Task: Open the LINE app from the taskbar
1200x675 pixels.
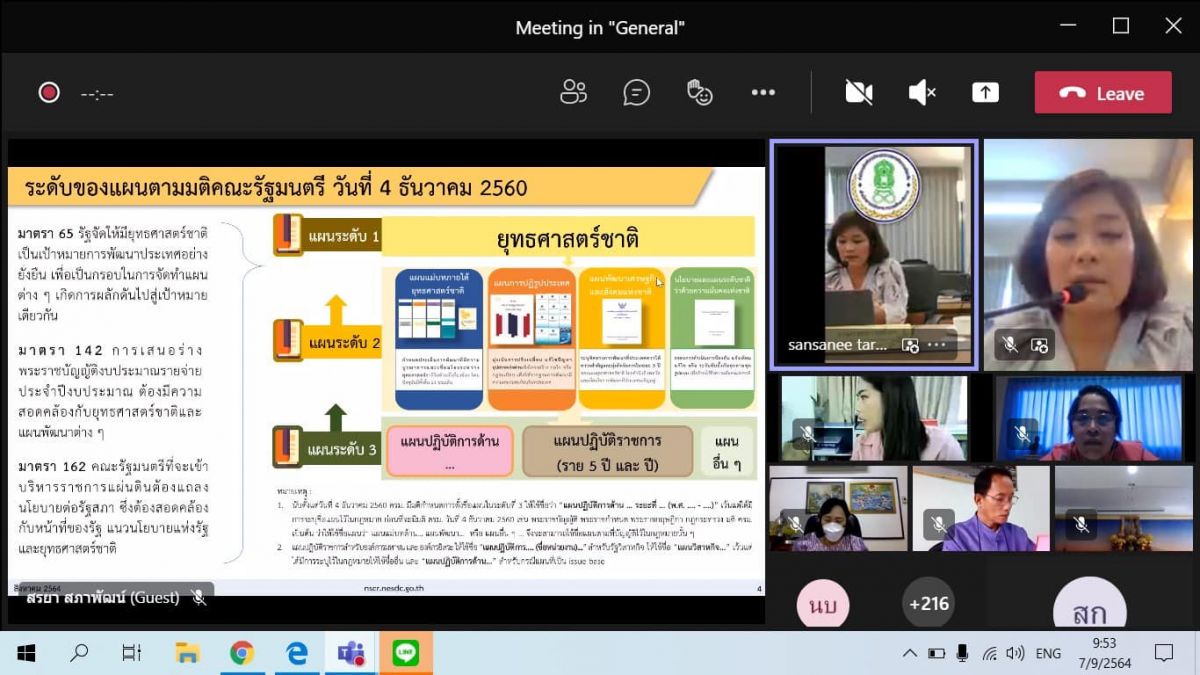Action: pyautogui.click(x=405, y=653)
